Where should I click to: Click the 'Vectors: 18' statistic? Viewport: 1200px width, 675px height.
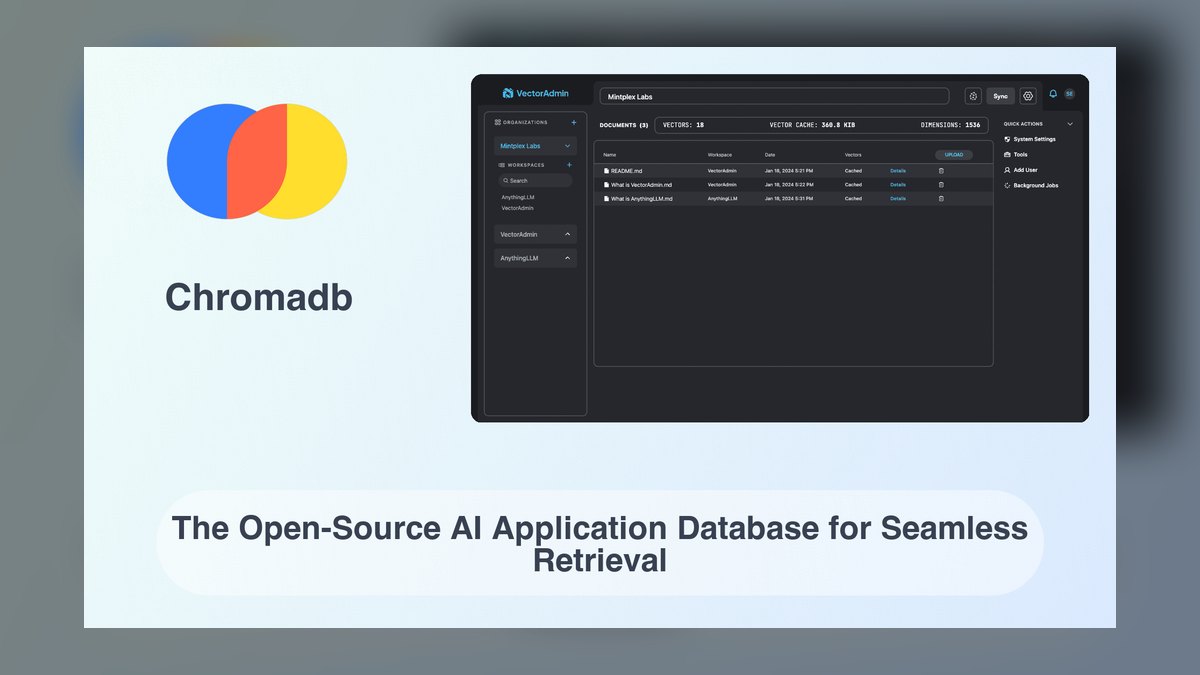pyautogui.click(x=684, y=125)
